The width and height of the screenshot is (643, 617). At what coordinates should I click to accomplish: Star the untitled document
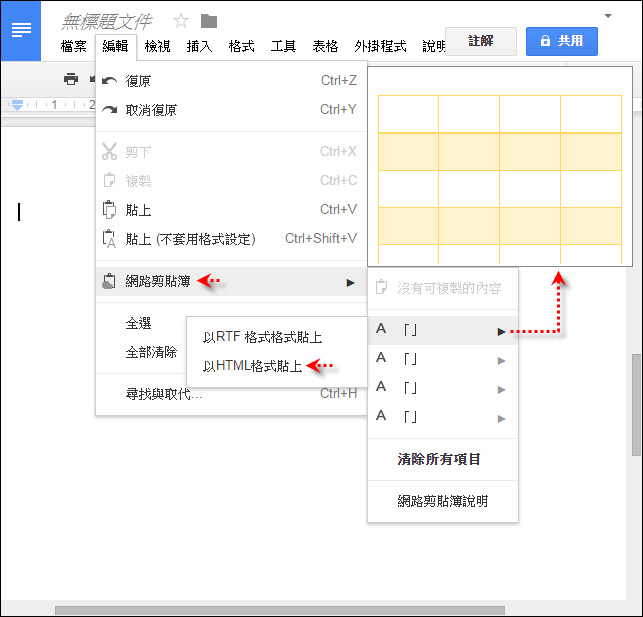(181, 20)
